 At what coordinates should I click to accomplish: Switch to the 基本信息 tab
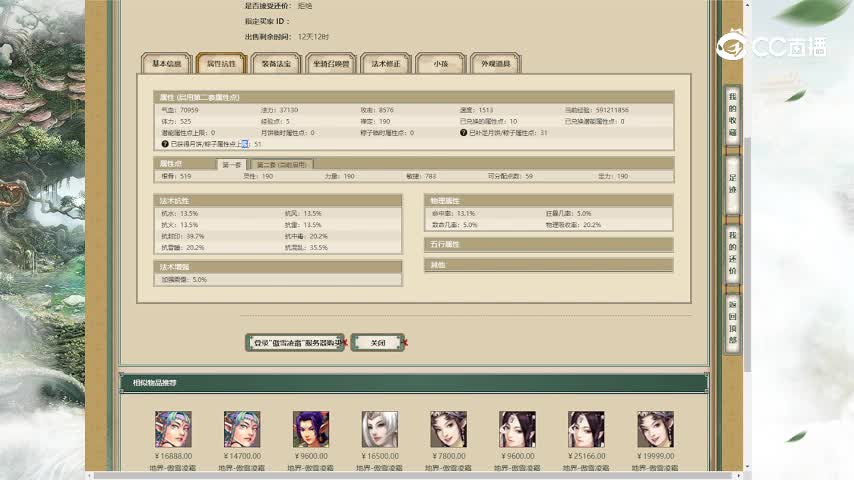pos(167,63)
